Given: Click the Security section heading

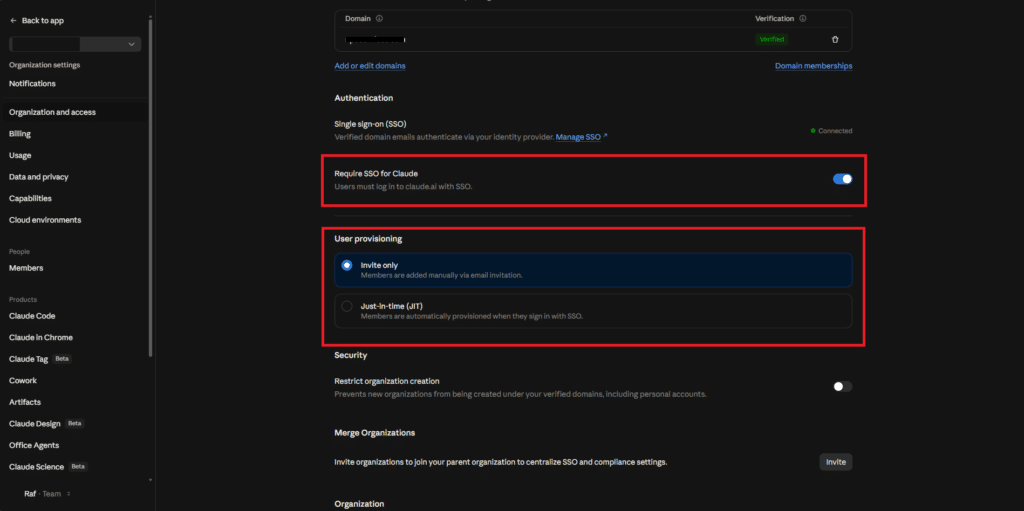Looking at the screenshot, I should point(351,355).
